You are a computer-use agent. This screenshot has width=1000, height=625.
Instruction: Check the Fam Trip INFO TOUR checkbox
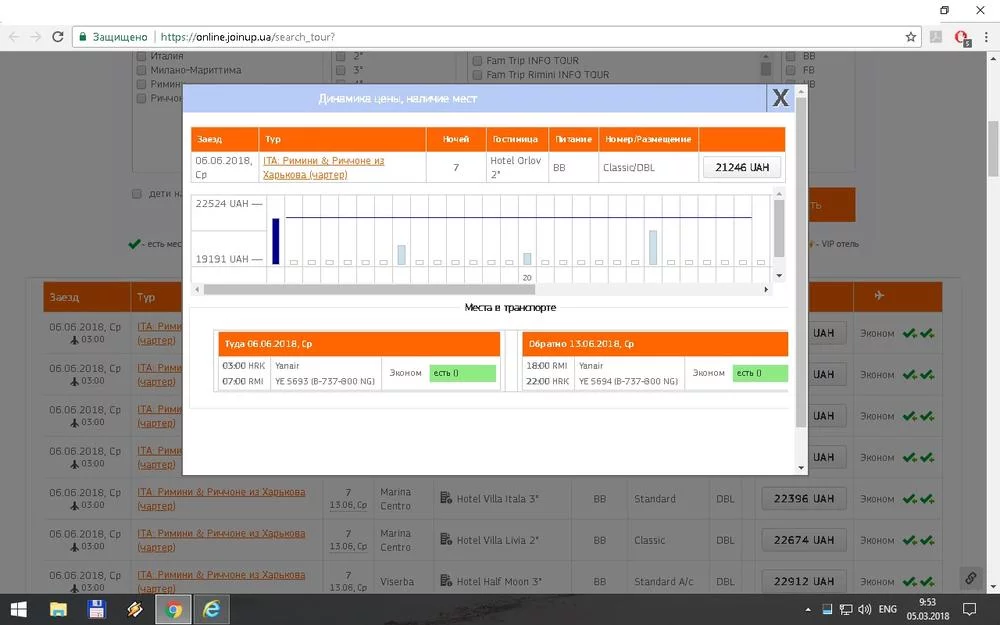pyautogui.click(x=477, y=61)
